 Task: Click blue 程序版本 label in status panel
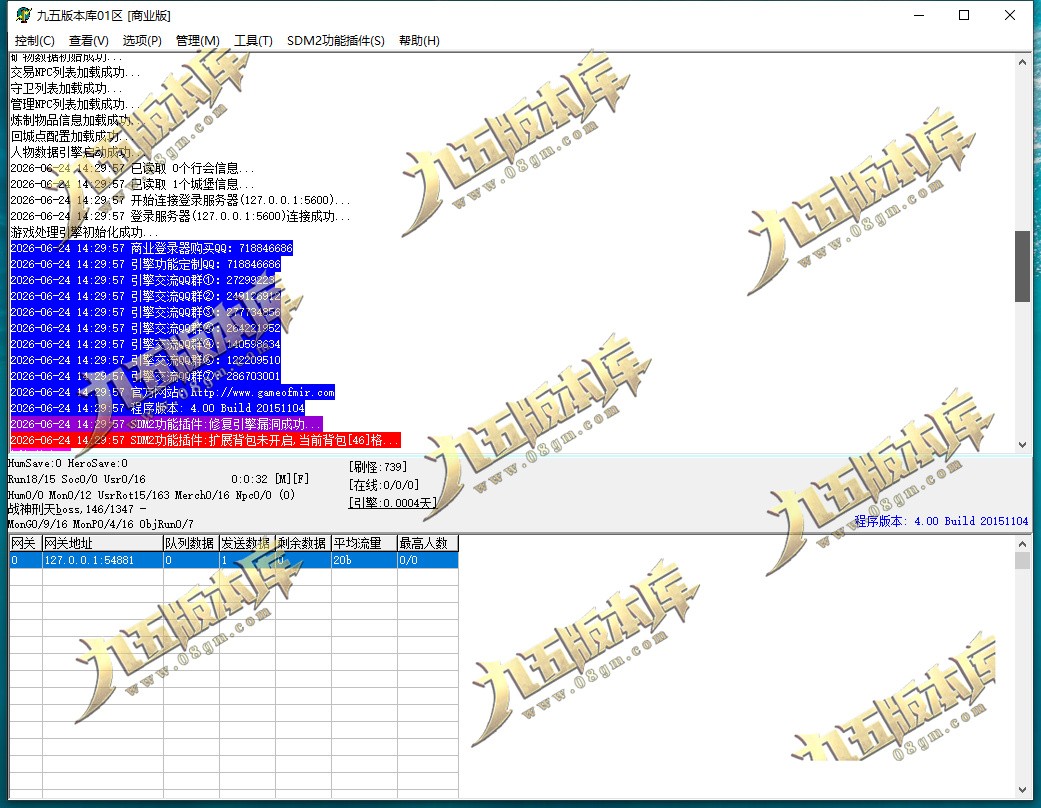941,521
